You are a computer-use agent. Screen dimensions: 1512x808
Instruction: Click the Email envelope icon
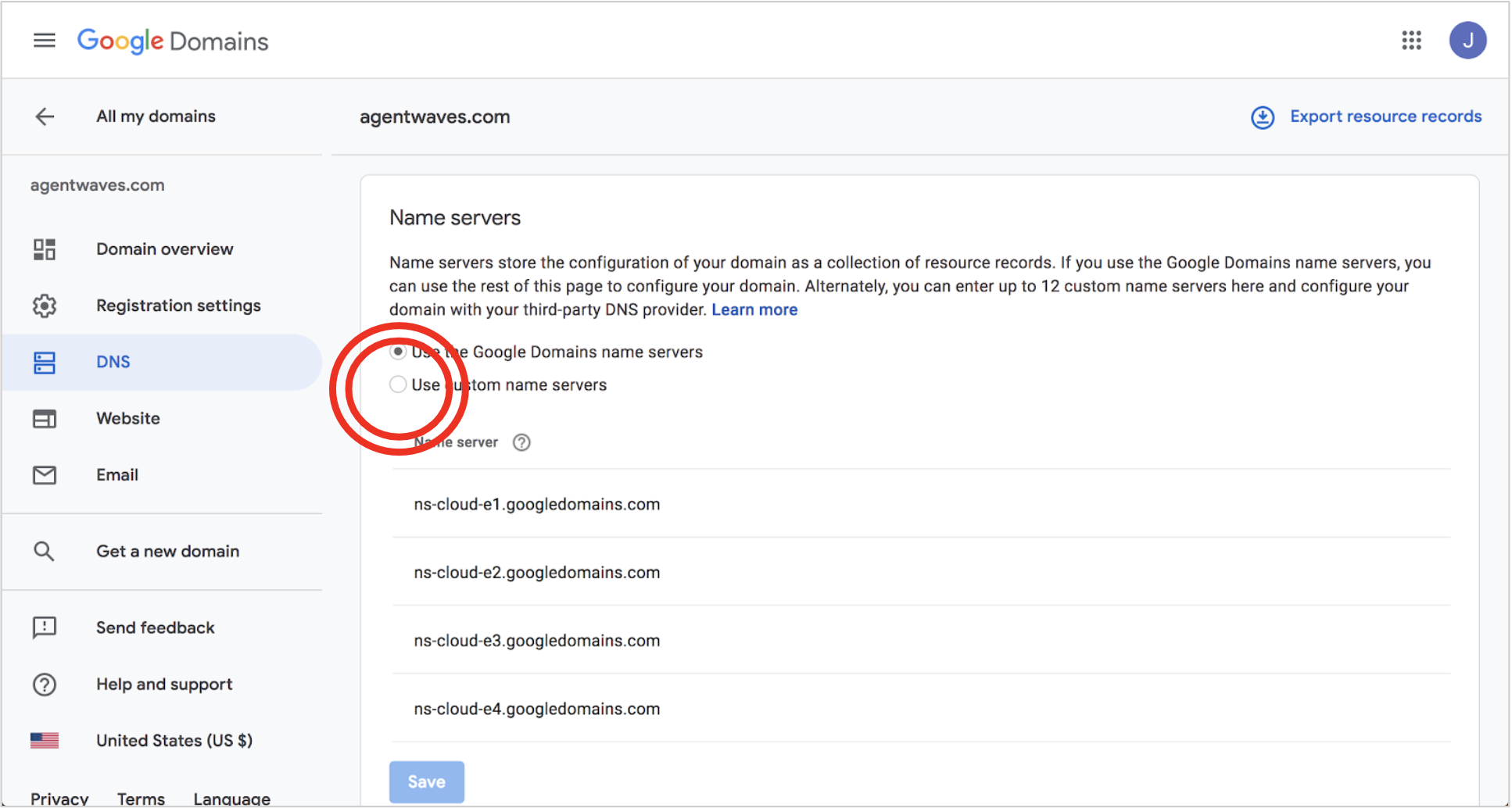click(x=45, y=475)
